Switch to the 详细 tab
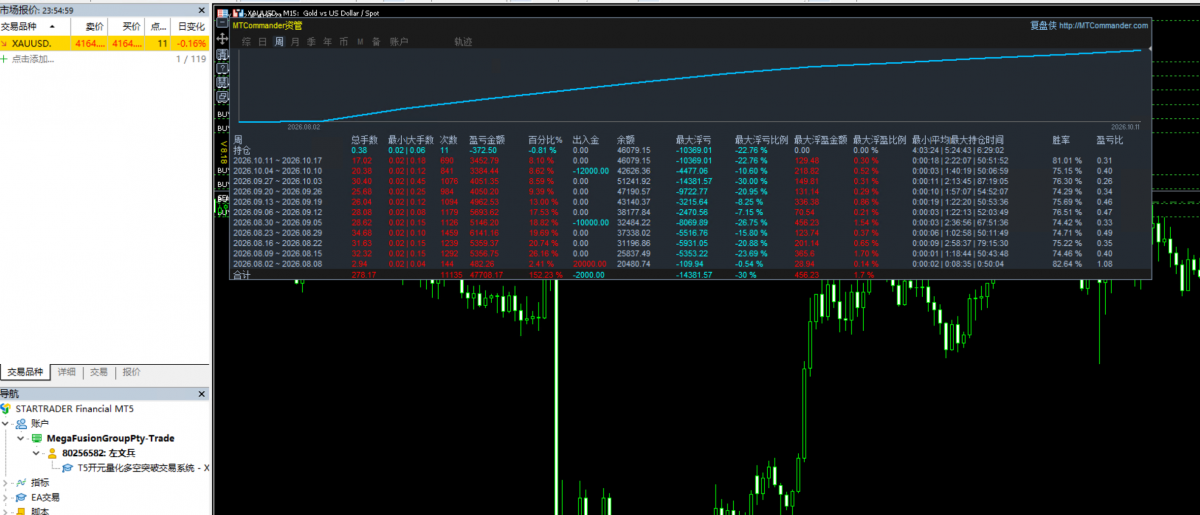1200x515 pixels. point(66,372)
